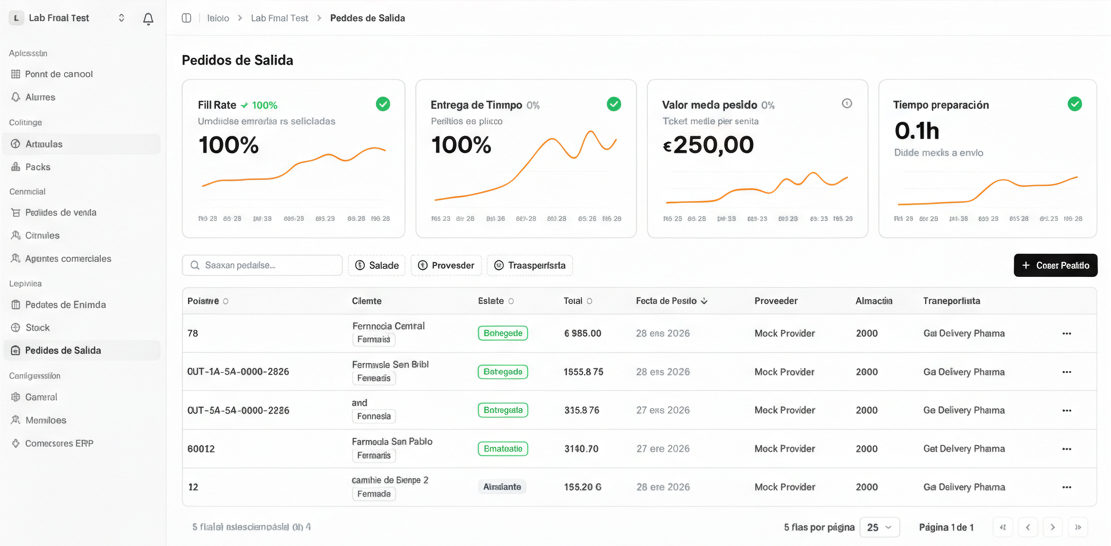Screen dimensions: 1111x546
Task: Click total 6 985.00 cell
Action: [x=582, y=334]
